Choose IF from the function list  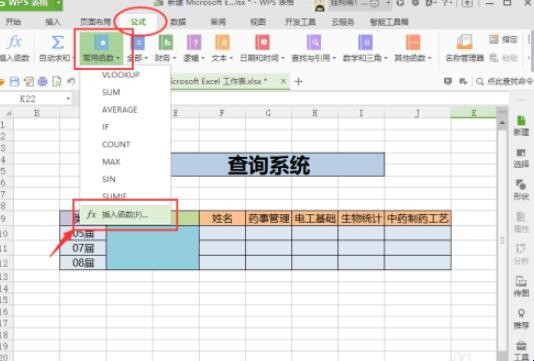[x=125, y=127]
